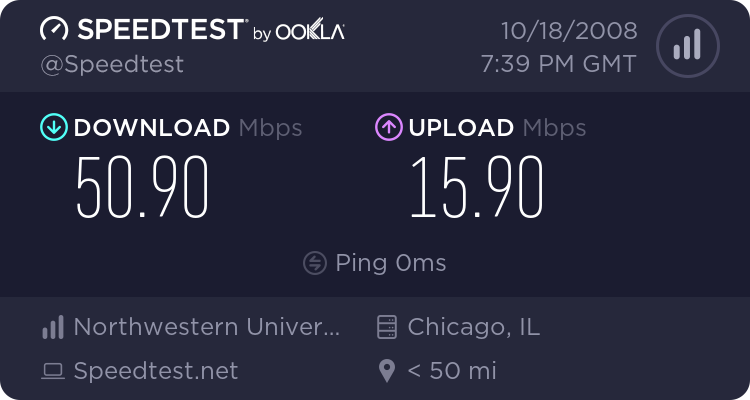Click the location pin icon

pyautogui.click(x=386, y=372)
